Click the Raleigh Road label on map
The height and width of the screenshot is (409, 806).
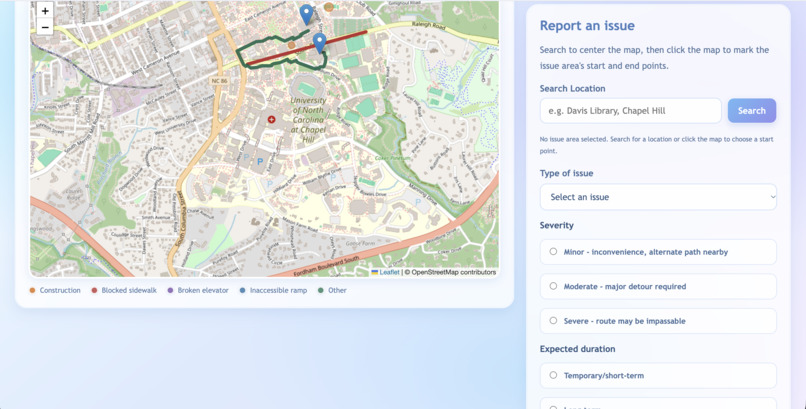[x=429, y=25]
